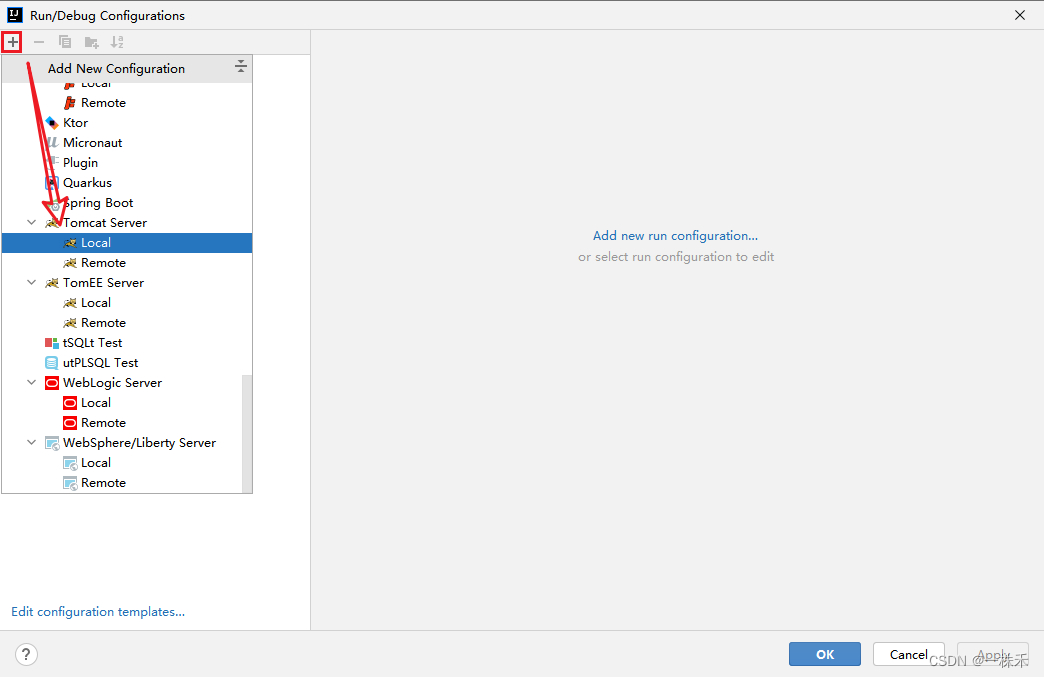The width and height of the screenshot is (1044, 677).
Task: Select Remote under WebSphere/Liberty Server
Action: pyautogui.click(x=123, y=483)
